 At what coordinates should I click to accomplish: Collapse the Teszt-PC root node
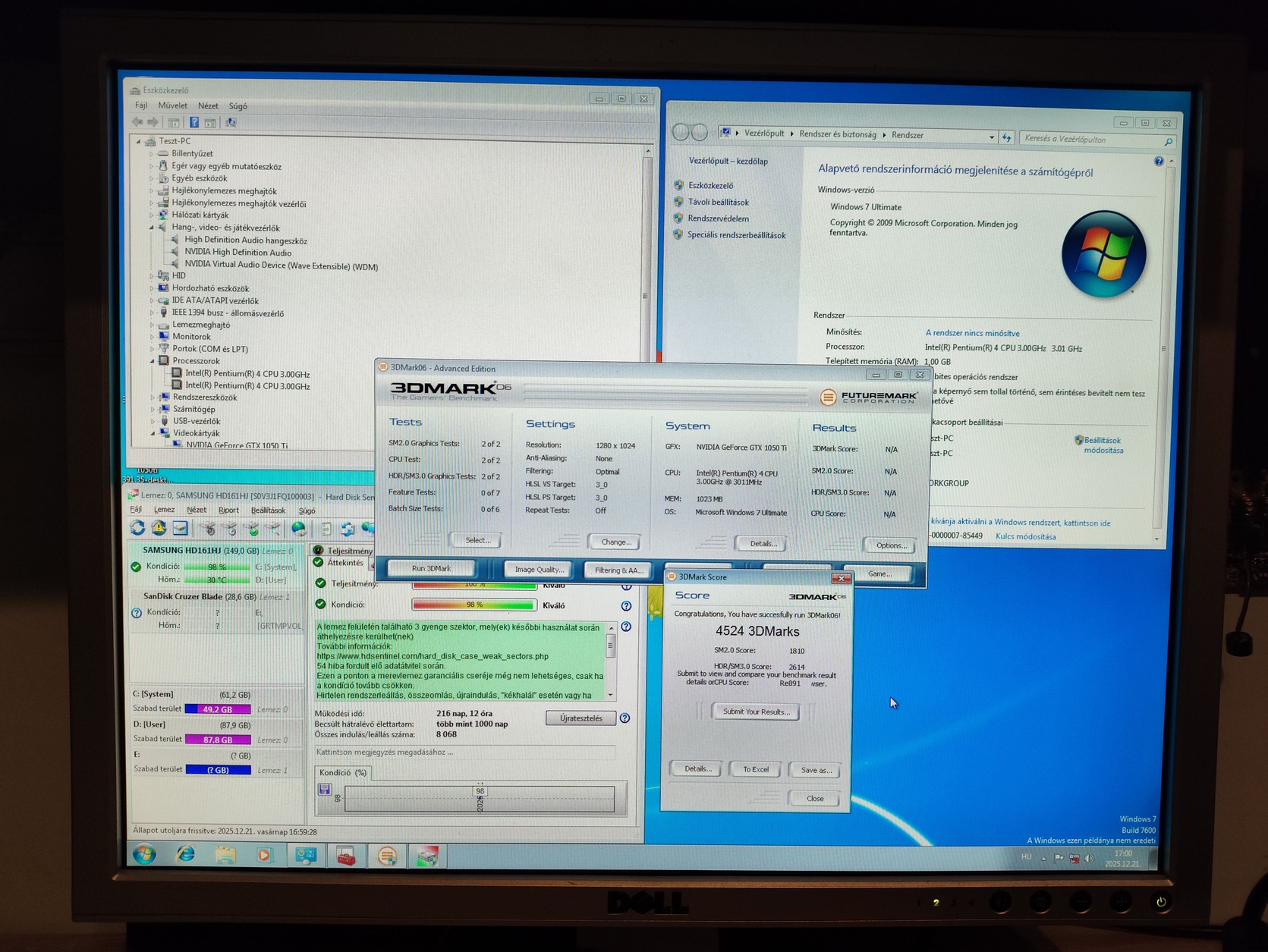[x=138, y=141]
